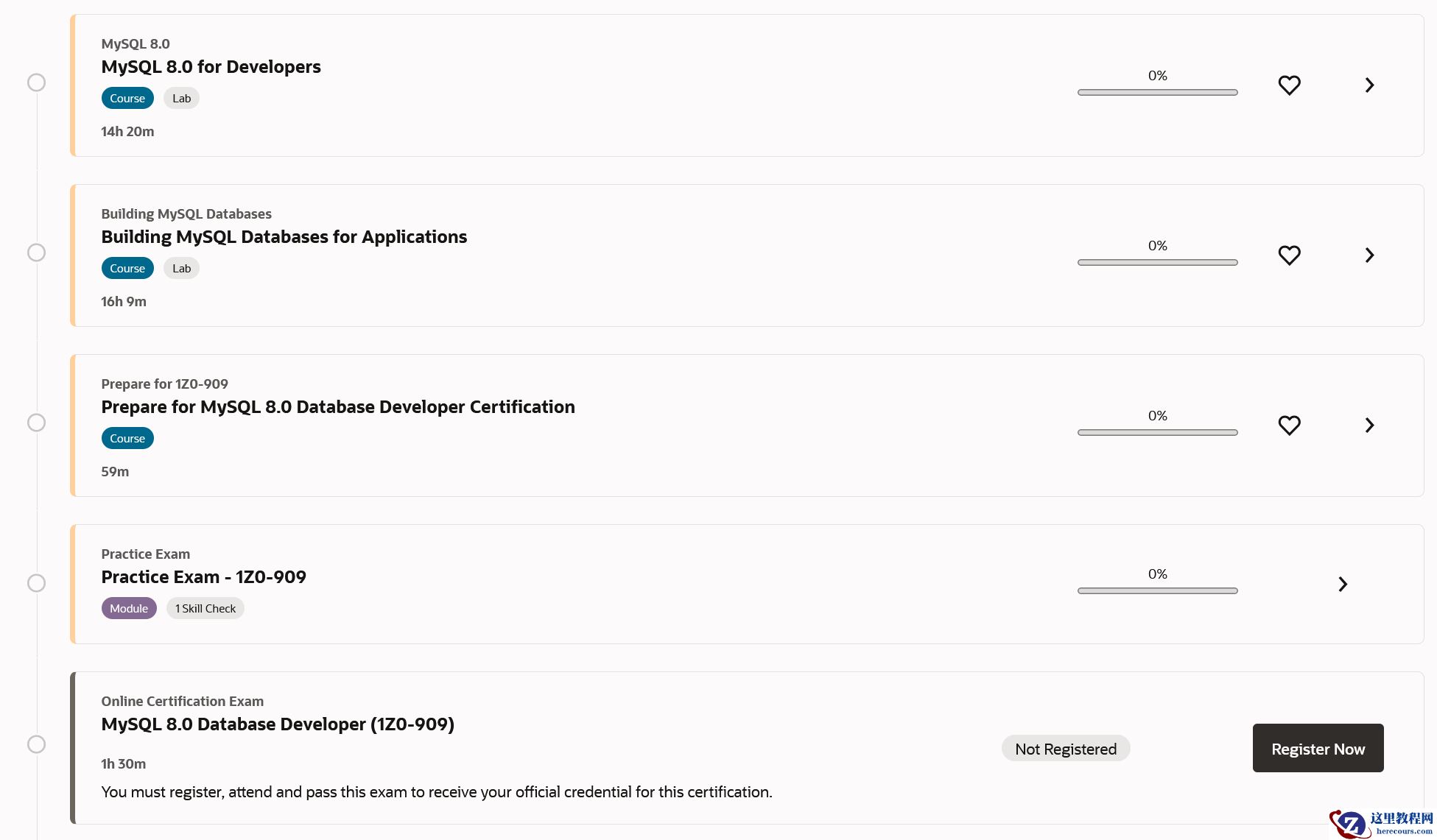Expand Building MySQL Databases for Applications chevron
The width and height of the screenshot is (1437, 840).
(x=1369, y=255)
